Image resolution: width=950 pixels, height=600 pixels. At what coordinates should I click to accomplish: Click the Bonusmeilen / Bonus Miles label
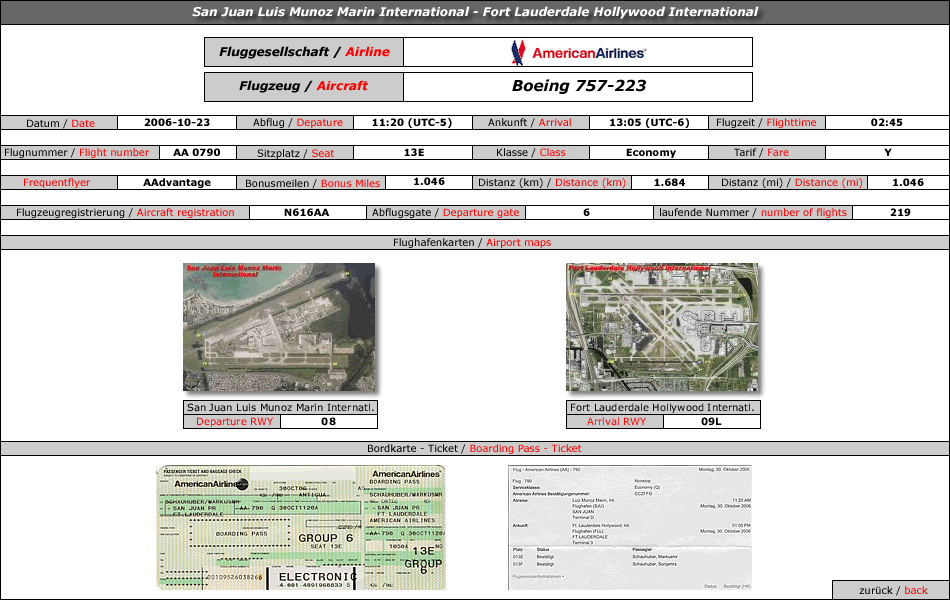[312, 183]
